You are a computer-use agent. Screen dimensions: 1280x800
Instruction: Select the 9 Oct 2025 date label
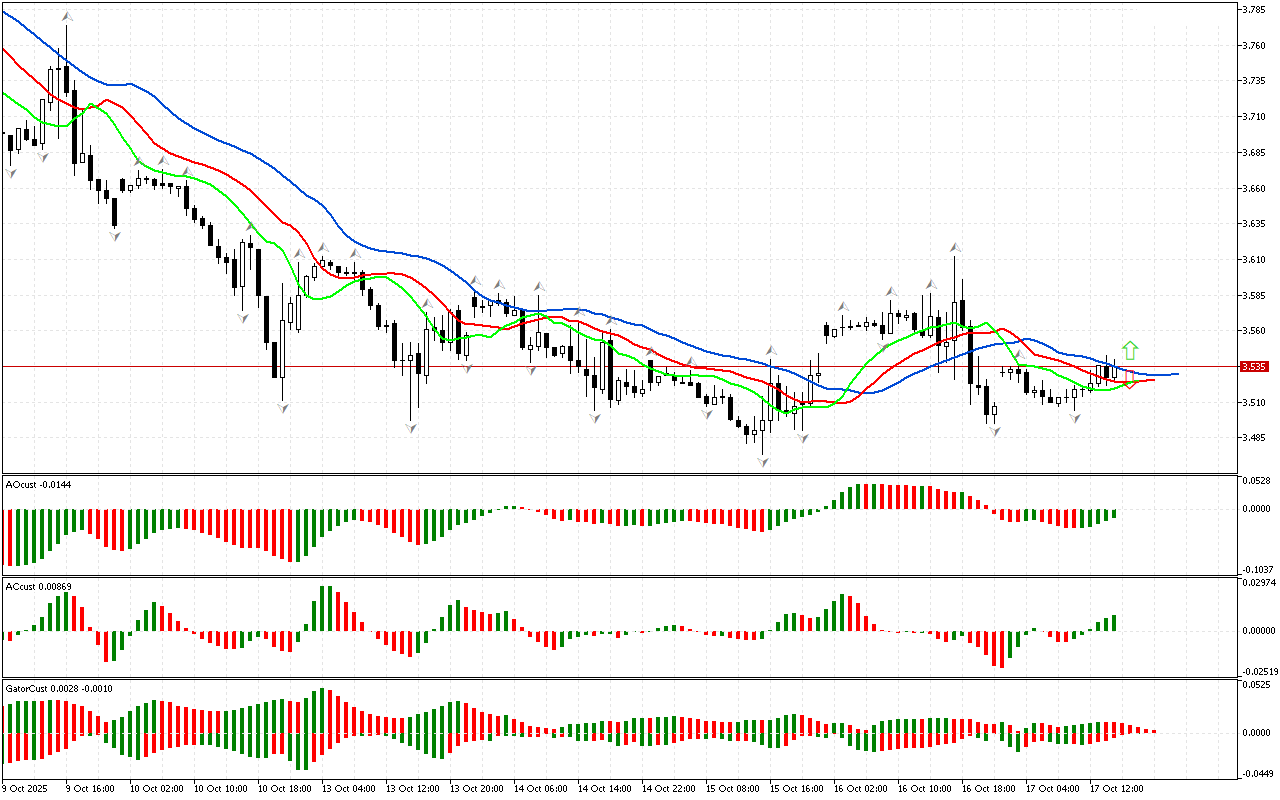point(25,788)
